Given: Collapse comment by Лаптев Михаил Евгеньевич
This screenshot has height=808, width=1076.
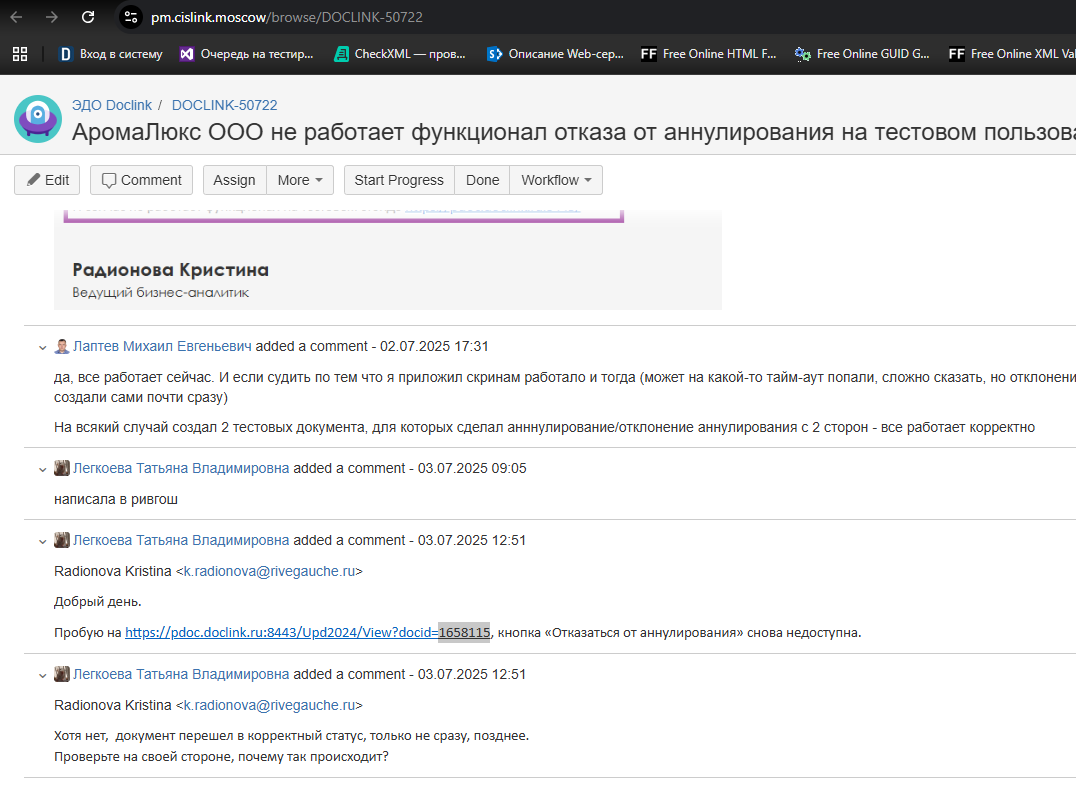Looking at the screenshot, I should [43, 347].
